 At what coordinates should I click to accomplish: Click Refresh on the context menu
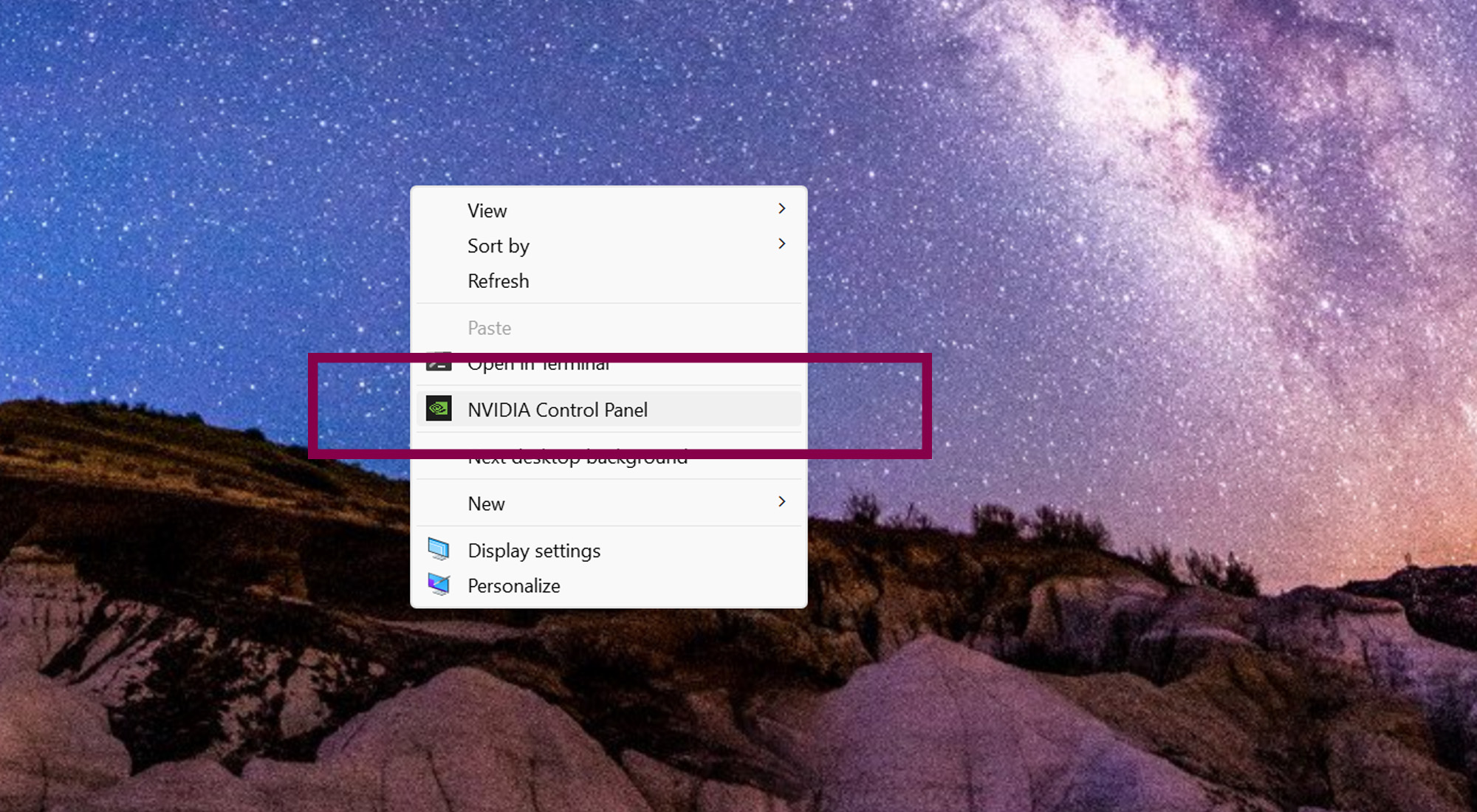click(x=497, y=280)
